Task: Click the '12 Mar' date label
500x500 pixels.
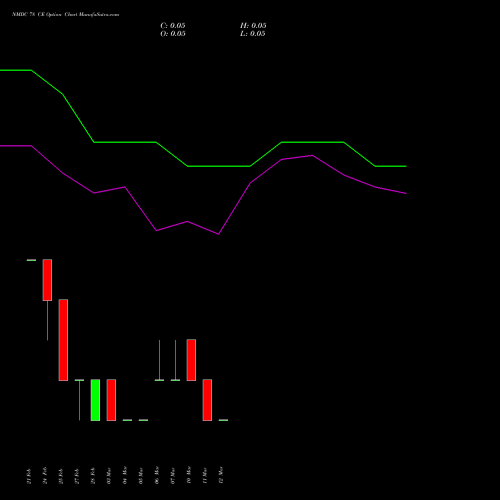Action: pyautogui.click(x=221, y=475)
